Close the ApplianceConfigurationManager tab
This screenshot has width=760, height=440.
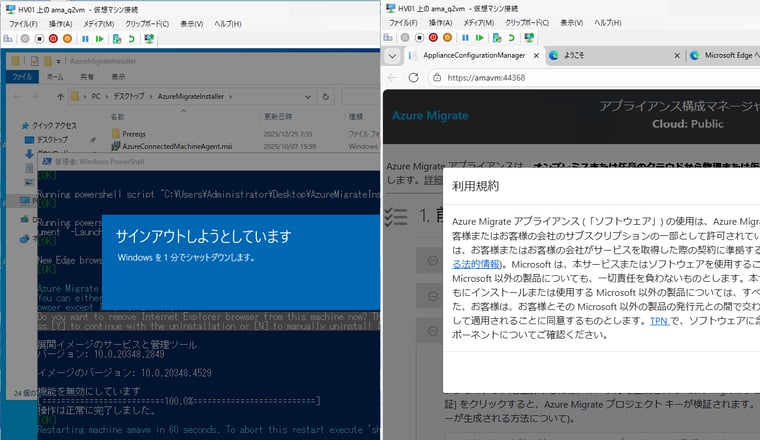(536, 56)
